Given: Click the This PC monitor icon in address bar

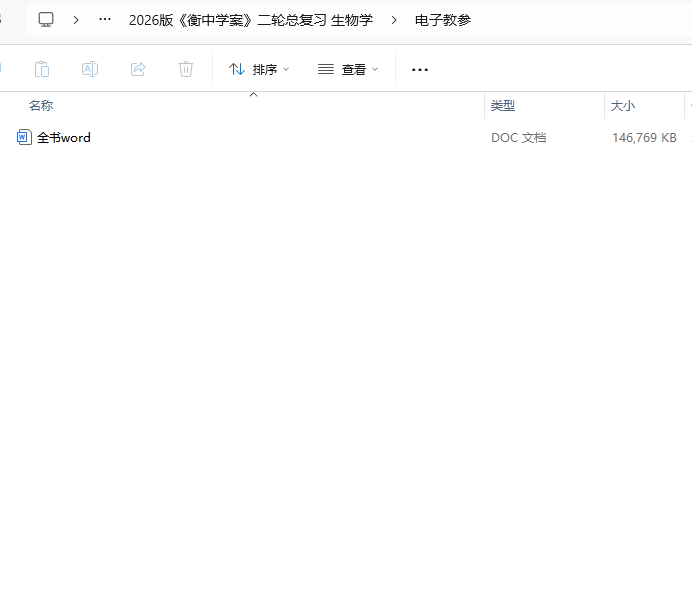Looking at the screenshot, I should (x=46, y=19).
